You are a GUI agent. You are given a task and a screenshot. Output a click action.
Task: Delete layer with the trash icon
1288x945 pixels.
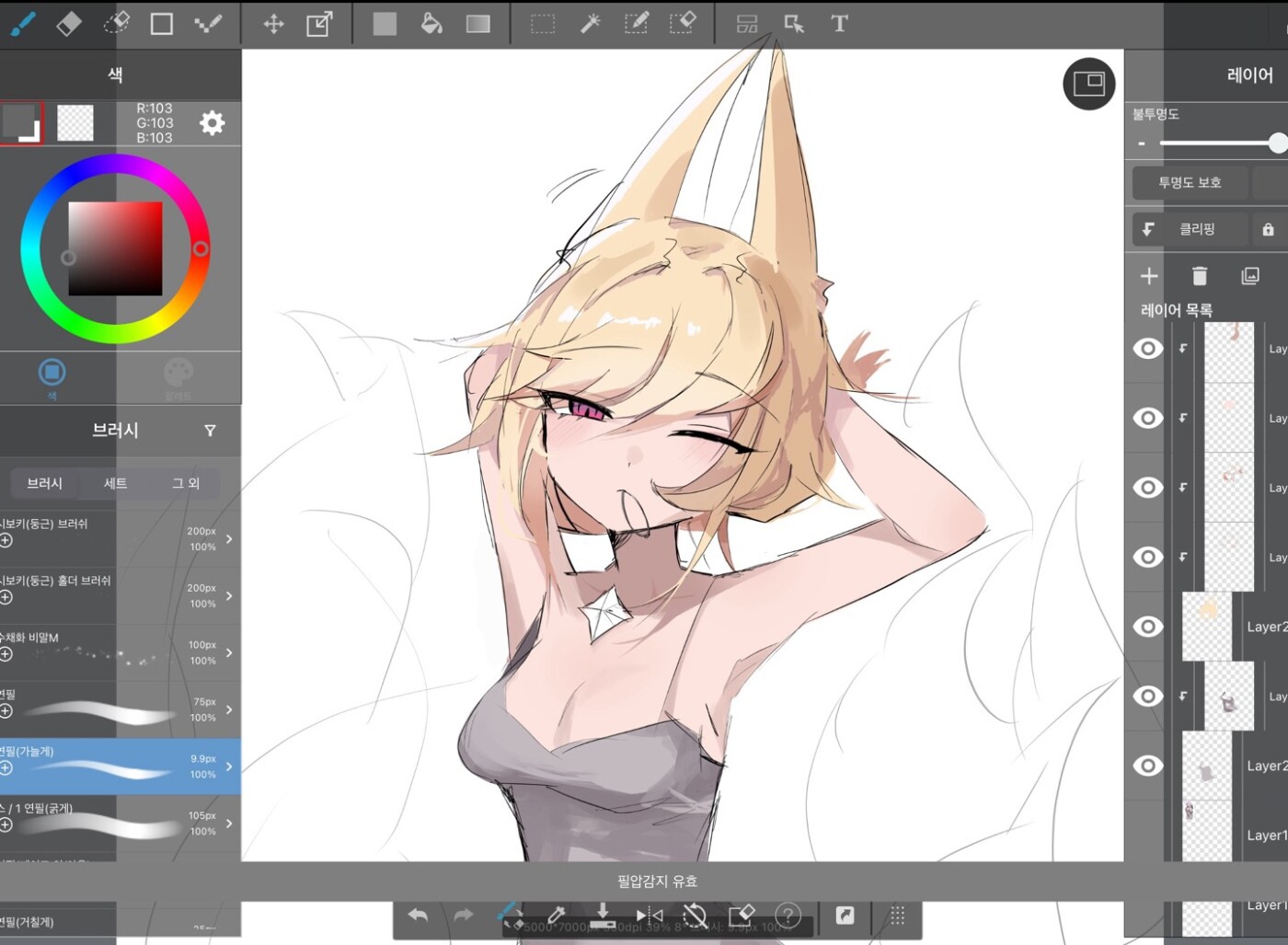point(1199,276)
